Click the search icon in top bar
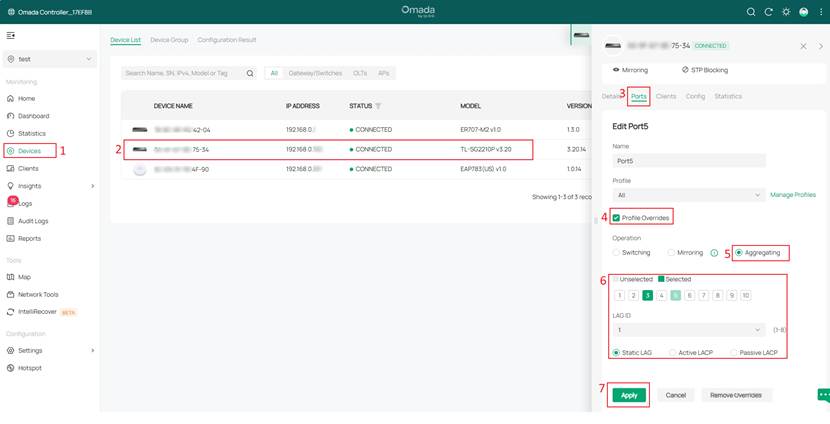Image resolution: width=830 pixels, height=424 pixels. [x=751, y=12]
